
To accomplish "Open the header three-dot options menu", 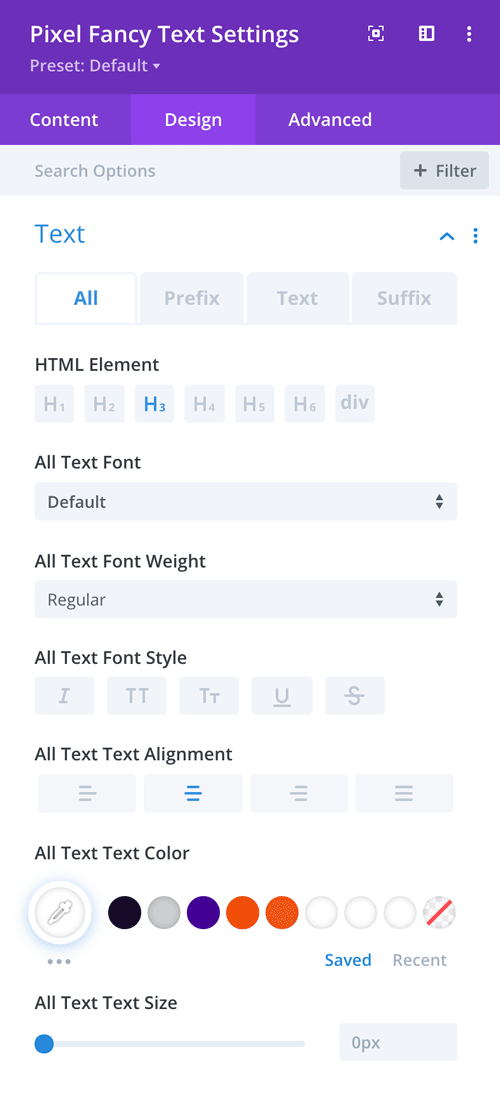I will click(469, 34).
